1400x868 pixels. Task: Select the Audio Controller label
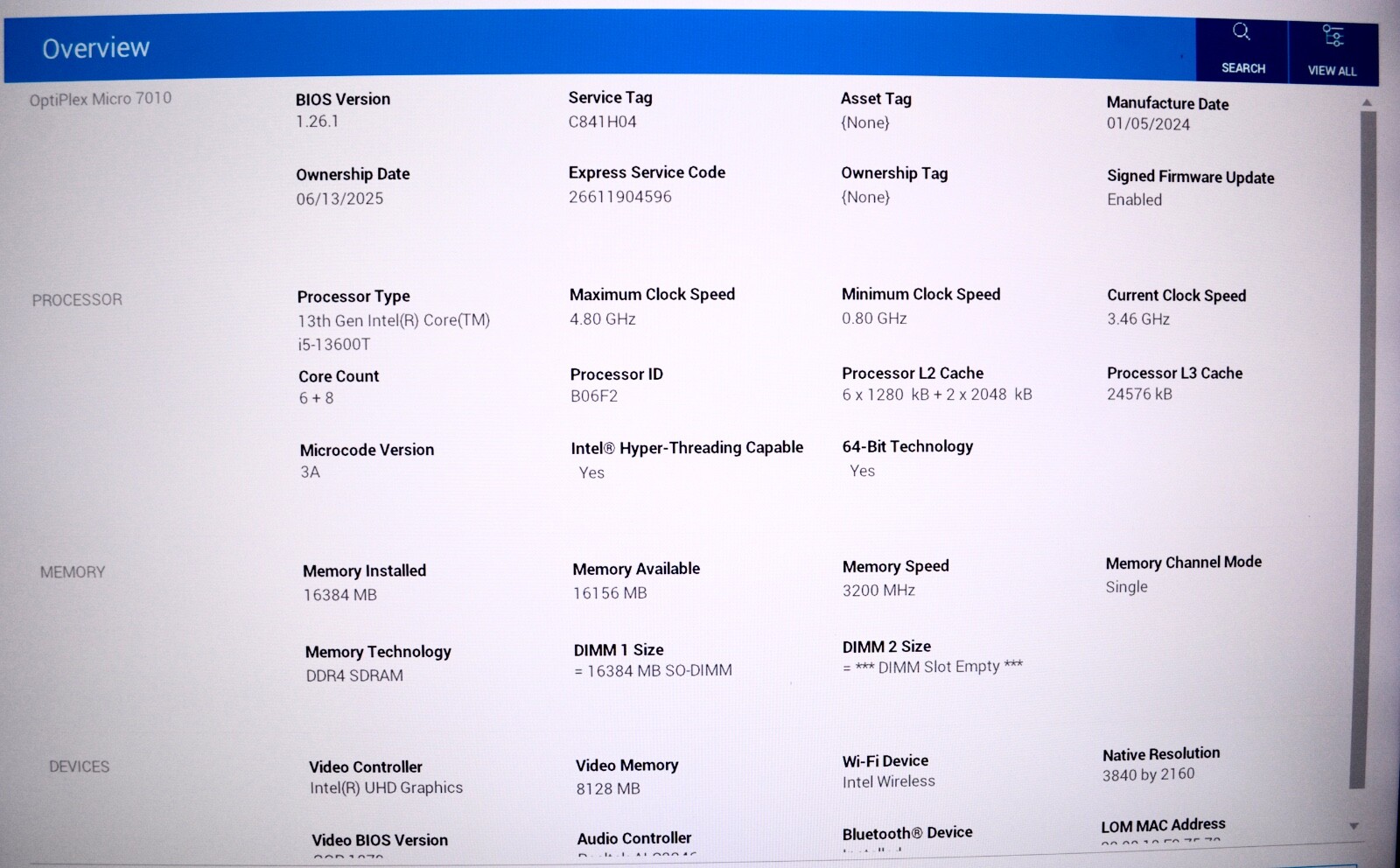(x=633, y=838)
